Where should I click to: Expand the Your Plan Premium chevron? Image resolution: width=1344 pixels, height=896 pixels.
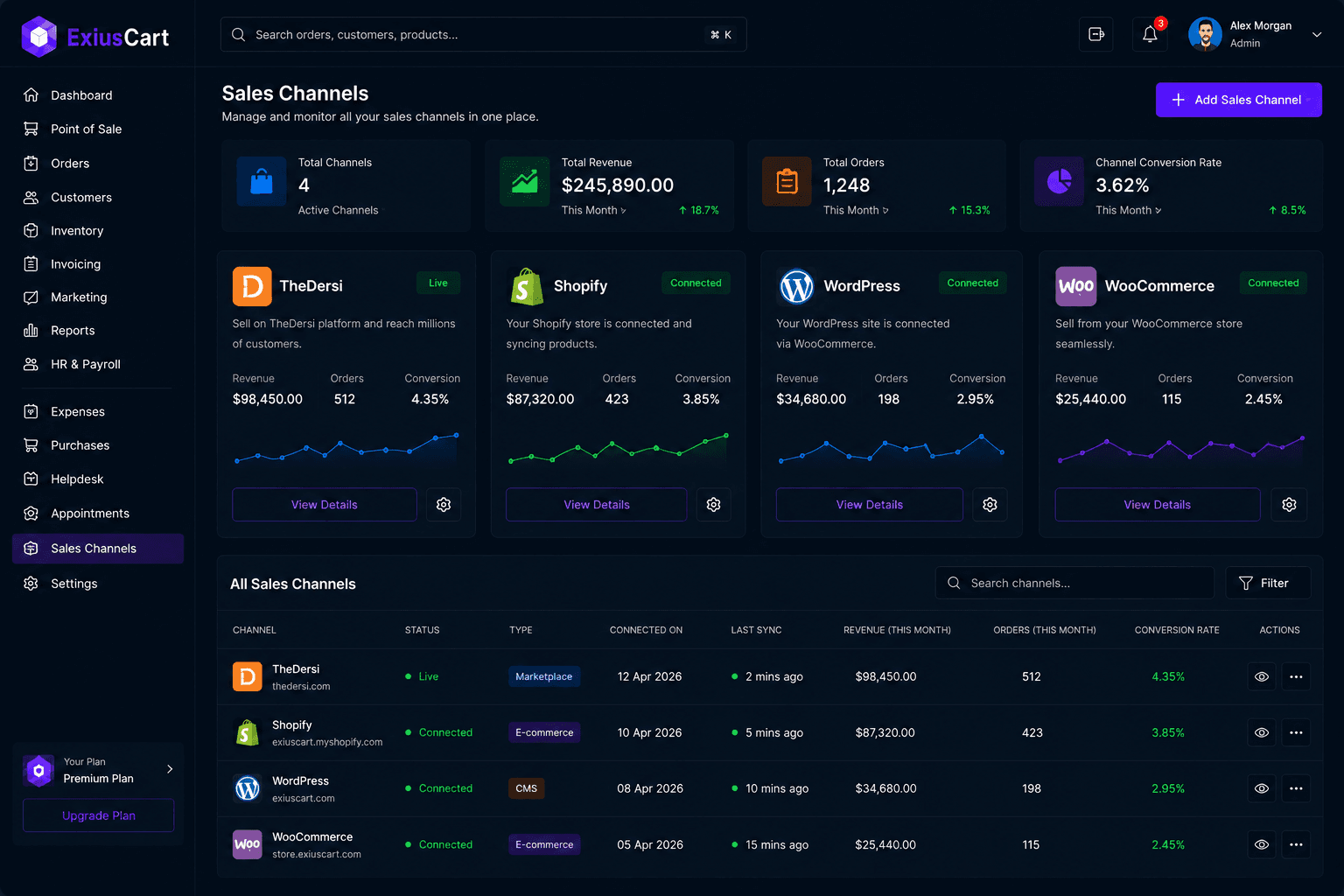[170, 769]
